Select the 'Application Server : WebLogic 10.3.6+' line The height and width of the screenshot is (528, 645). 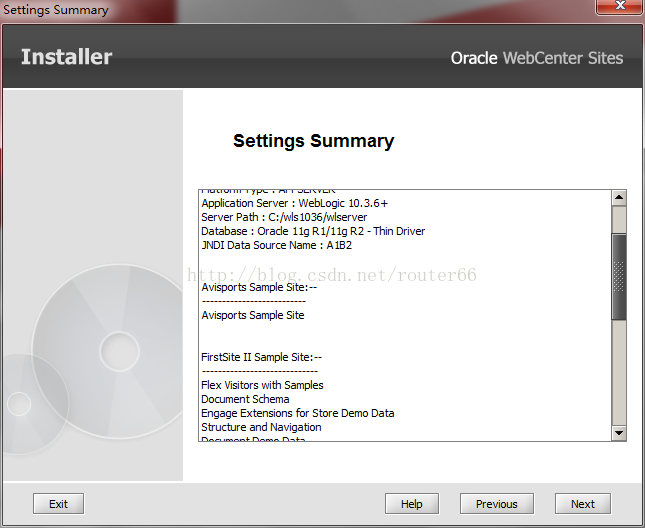(295, 203)
